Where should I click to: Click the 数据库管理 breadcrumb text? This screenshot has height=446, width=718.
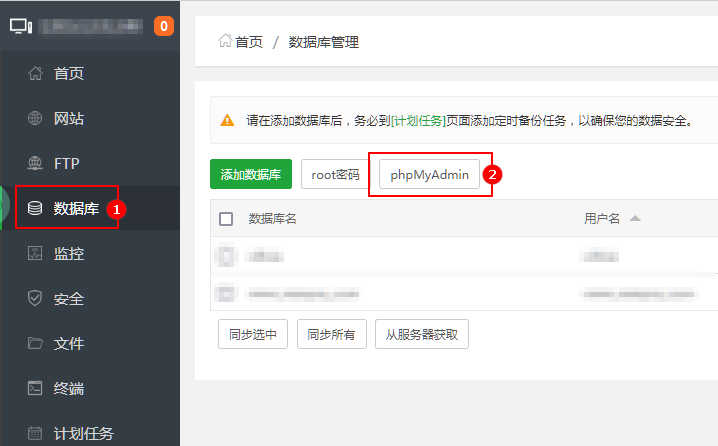click(x=324, y=42)
